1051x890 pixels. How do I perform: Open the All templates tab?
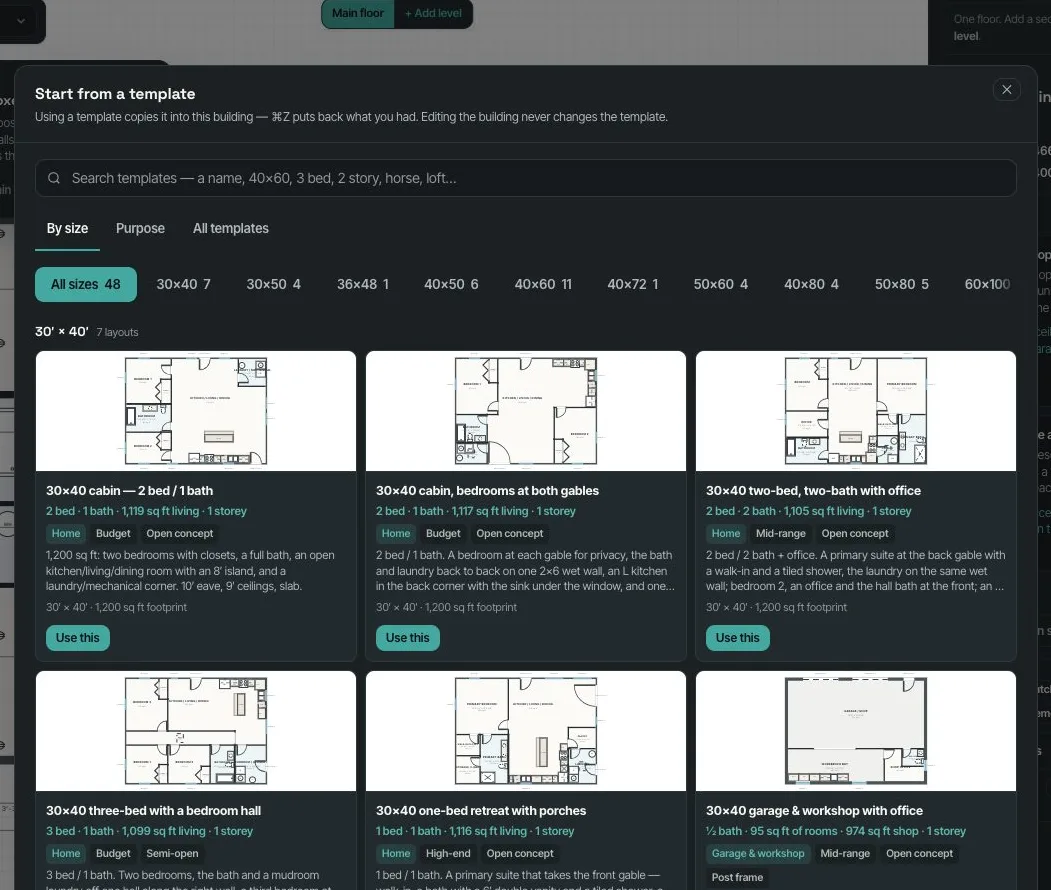click(231, 229)
